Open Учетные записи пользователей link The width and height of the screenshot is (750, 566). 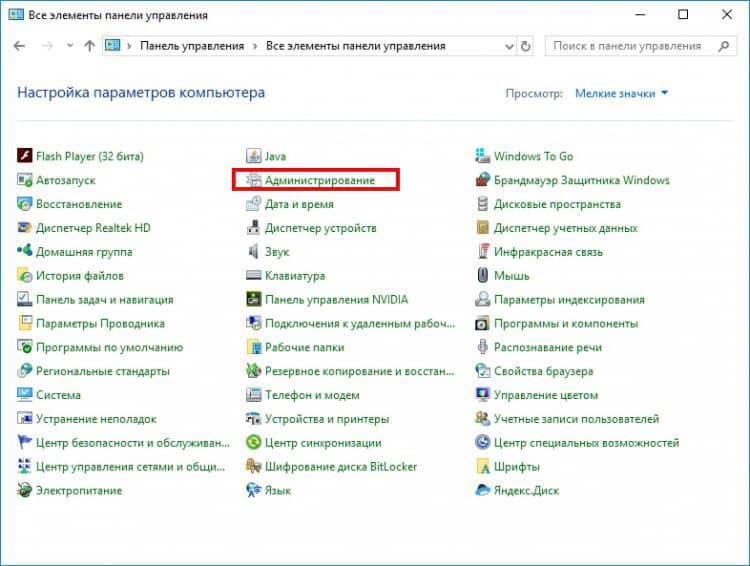pyautogui.click(x=576, y=419)
